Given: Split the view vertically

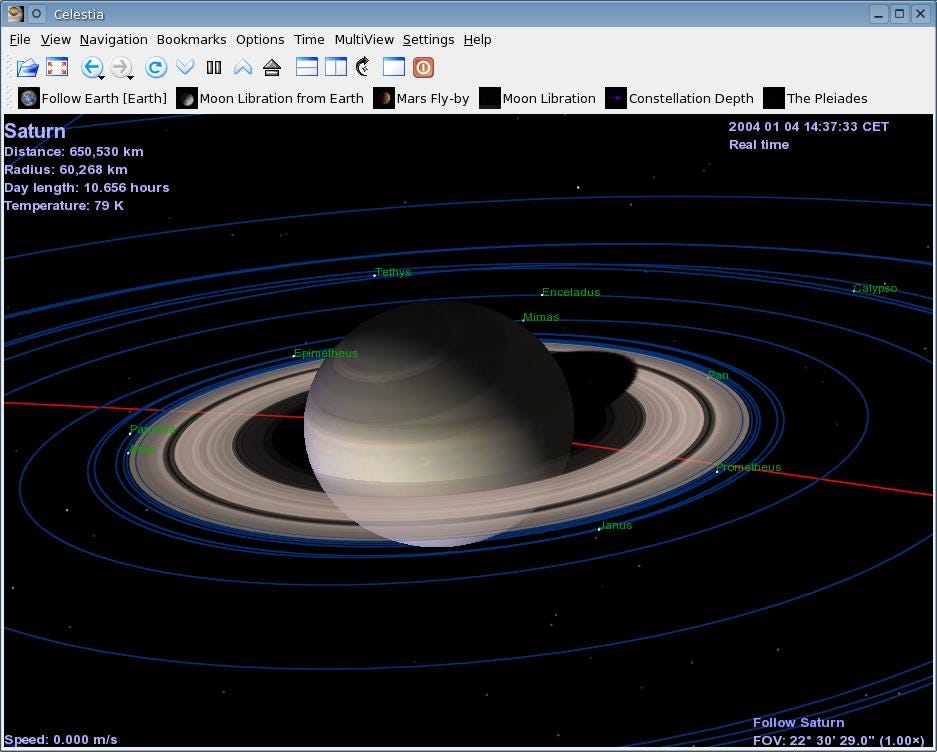Looking at the screenshot, I should 336,68.
